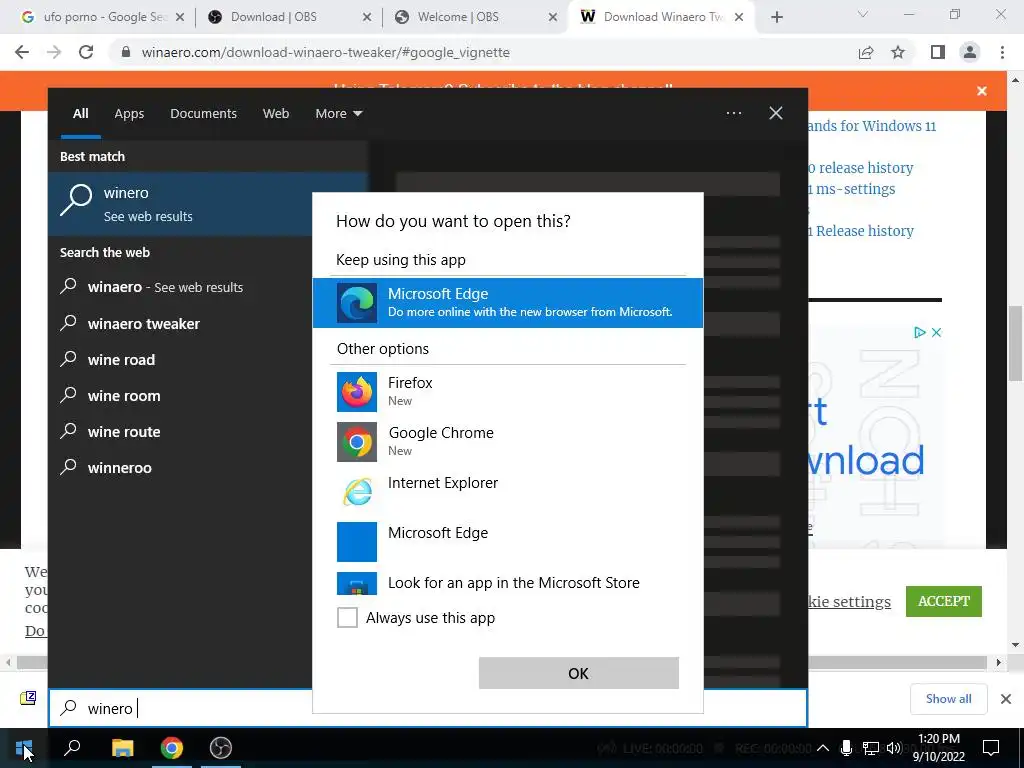Tick the Always use this app checkbox

pyautogui.click(x=347, y=617)
